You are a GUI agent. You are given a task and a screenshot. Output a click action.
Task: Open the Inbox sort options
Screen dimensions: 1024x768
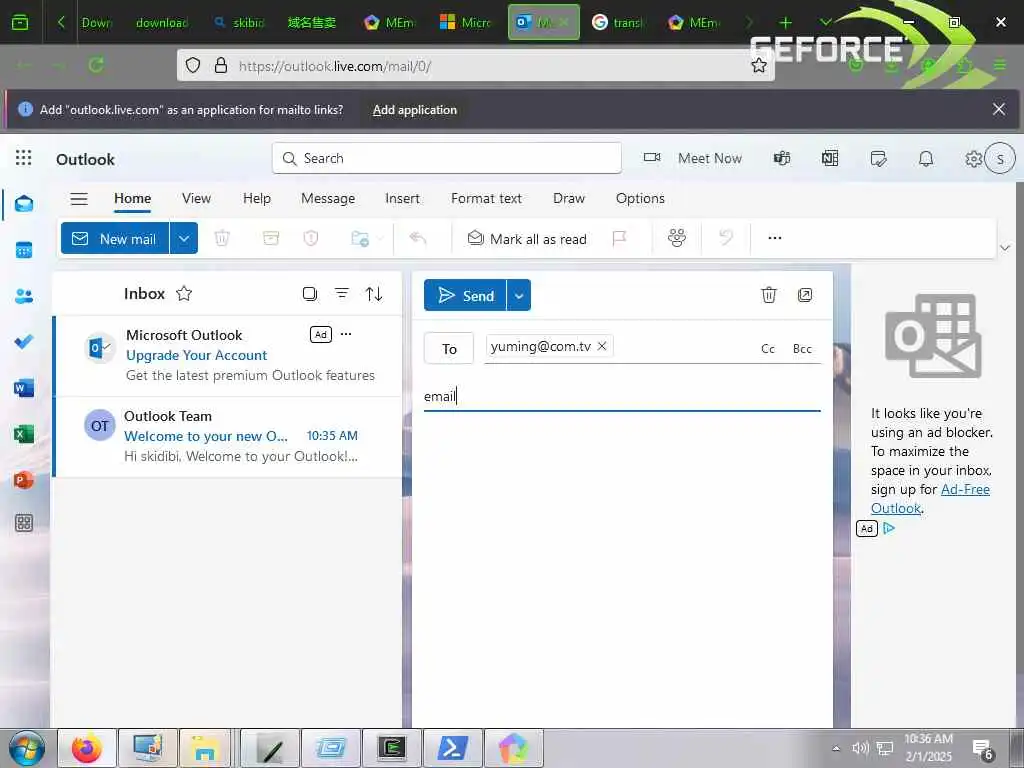point(374,294)
